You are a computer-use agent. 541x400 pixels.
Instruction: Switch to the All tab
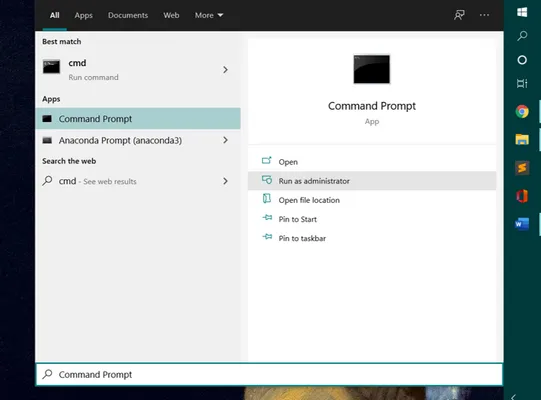coord(55,15)
